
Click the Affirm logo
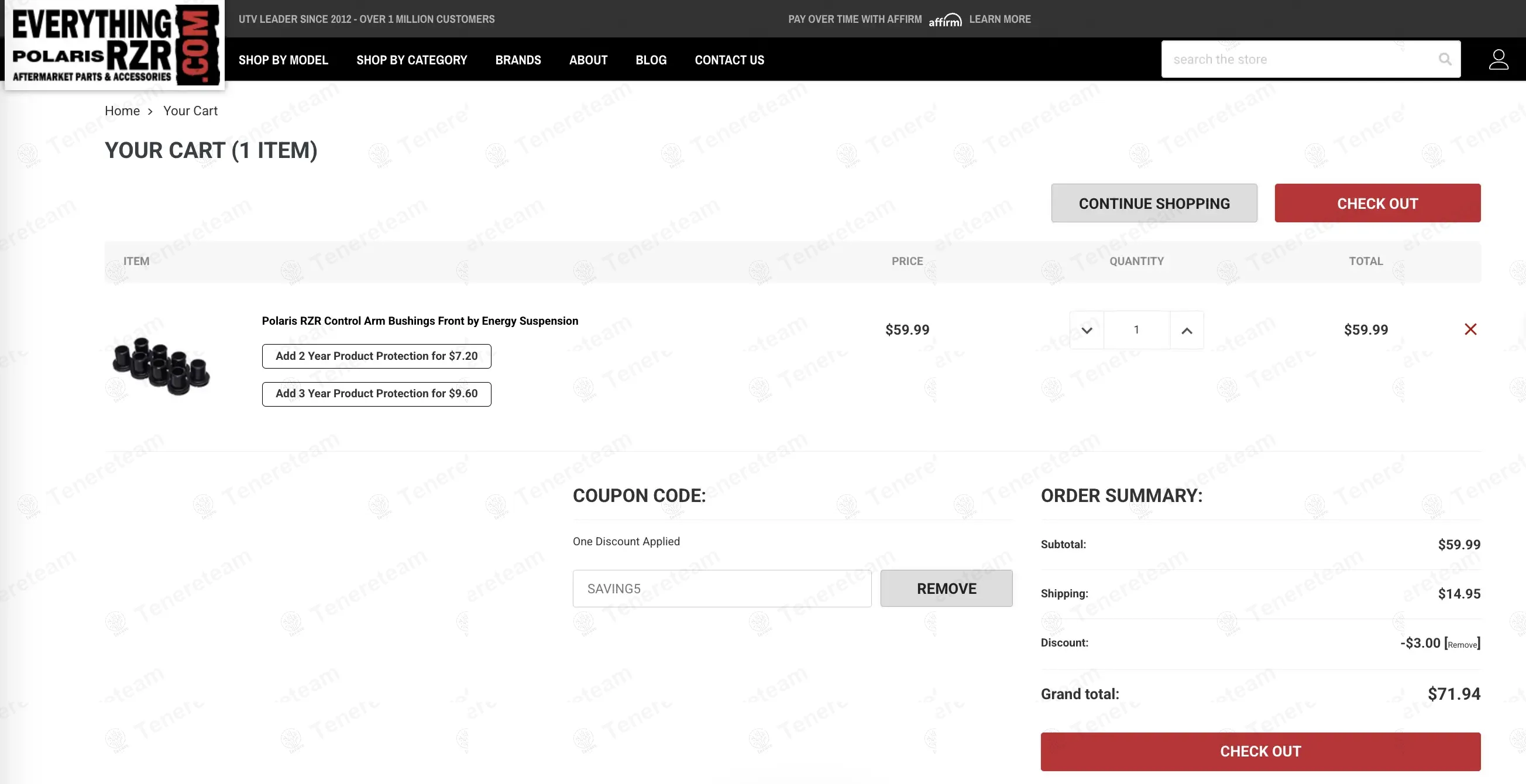945,19
